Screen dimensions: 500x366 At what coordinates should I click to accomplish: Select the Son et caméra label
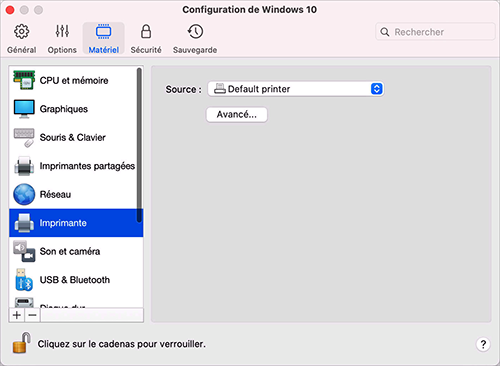click(70, 251)
